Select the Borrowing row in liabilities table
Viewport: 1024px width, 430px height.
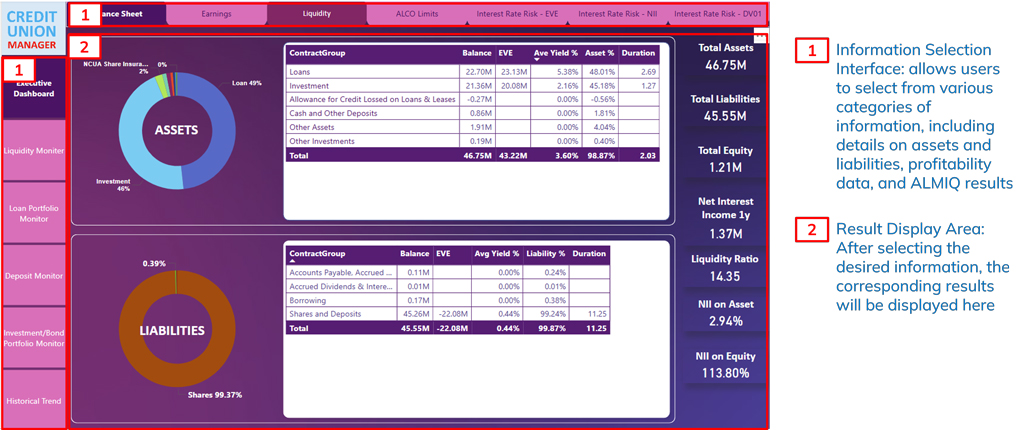[x=447, y=300]
